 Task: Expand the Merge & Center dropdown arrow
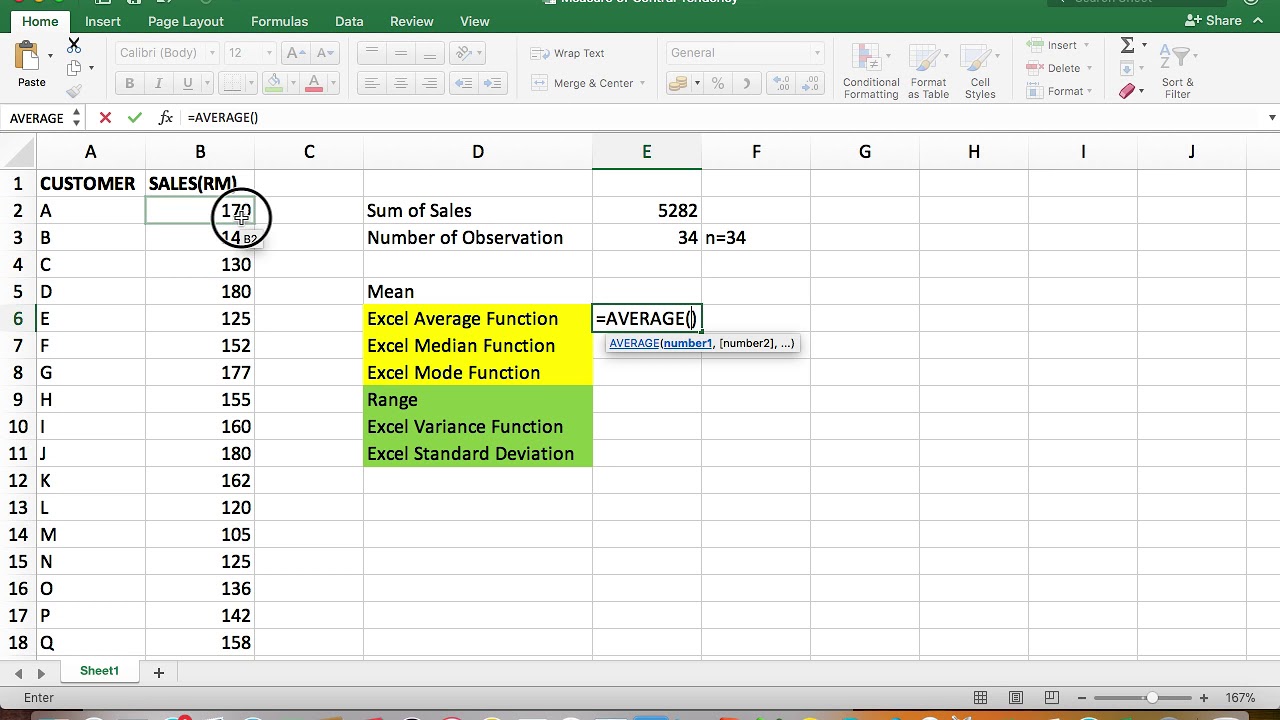[x=642, y=84]
